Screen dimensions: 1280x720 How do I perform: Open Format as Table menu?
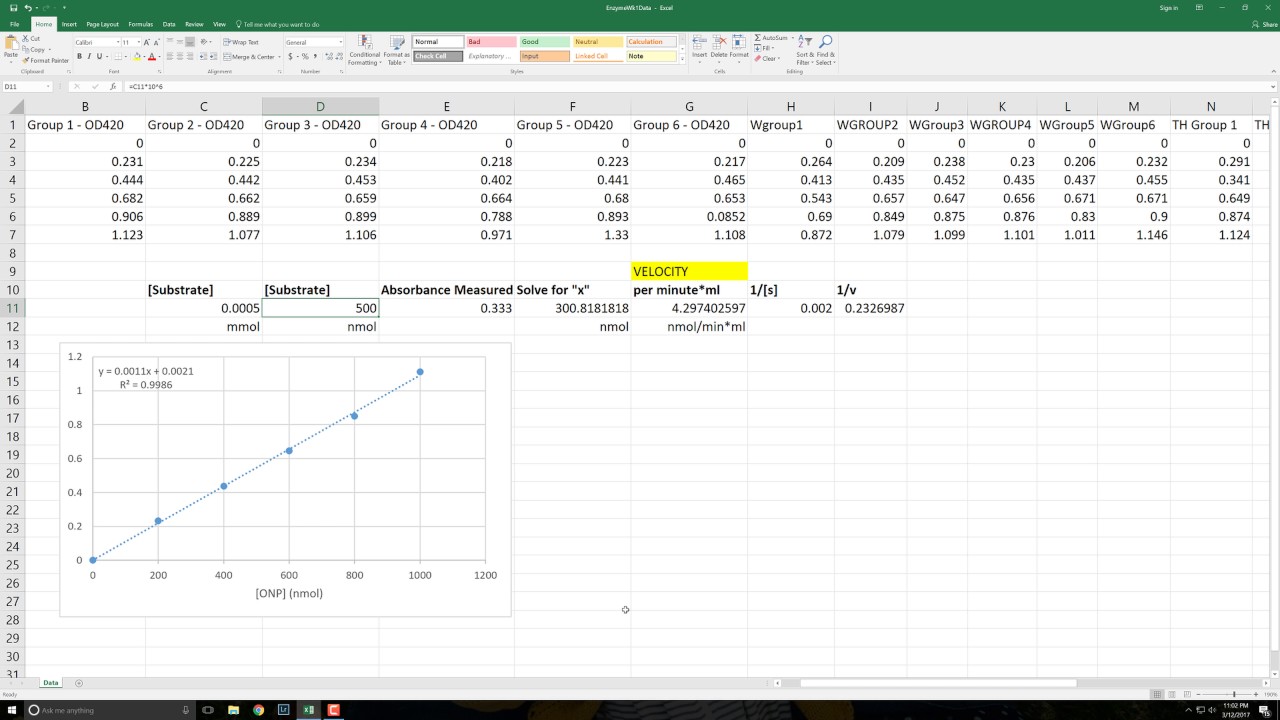[x=396, y=50]
